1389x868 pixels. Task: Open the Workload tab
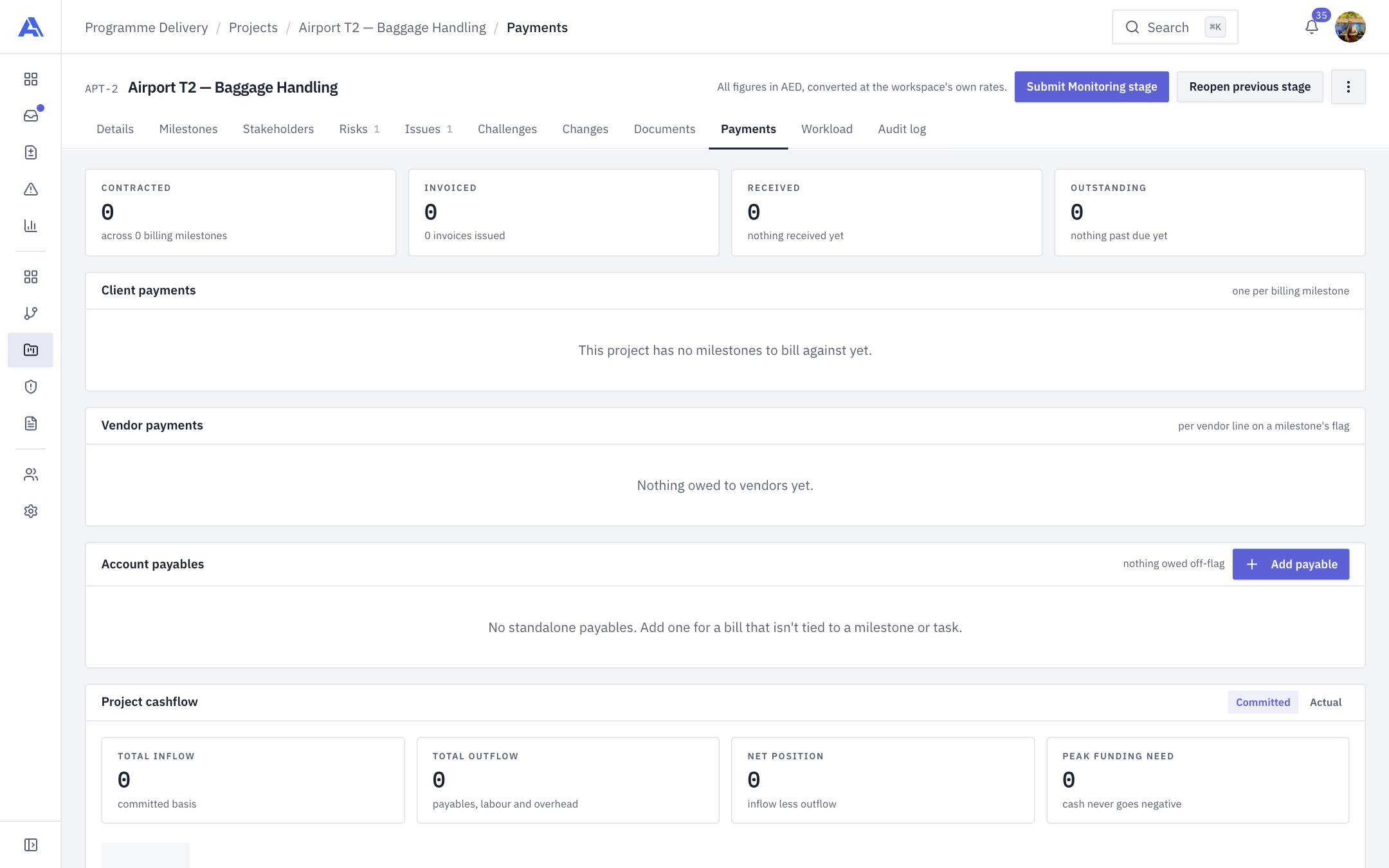click(827, 129)
